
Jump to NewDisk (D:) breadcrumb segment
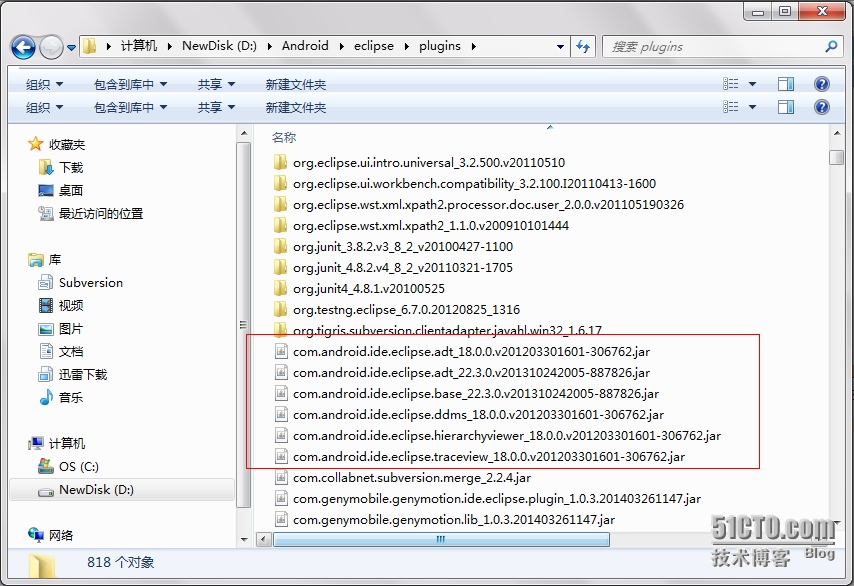coord(219,46)
